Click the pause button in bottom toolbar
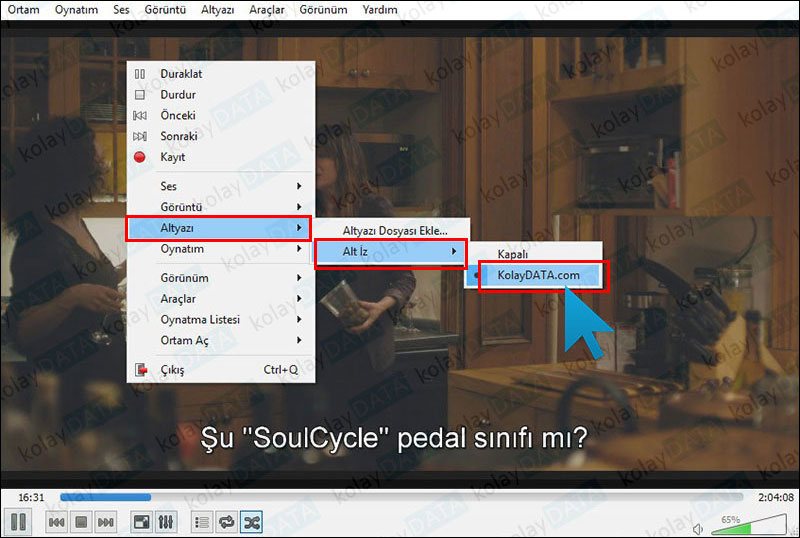This screenshot has width=800, height=538. pos(18,522)
